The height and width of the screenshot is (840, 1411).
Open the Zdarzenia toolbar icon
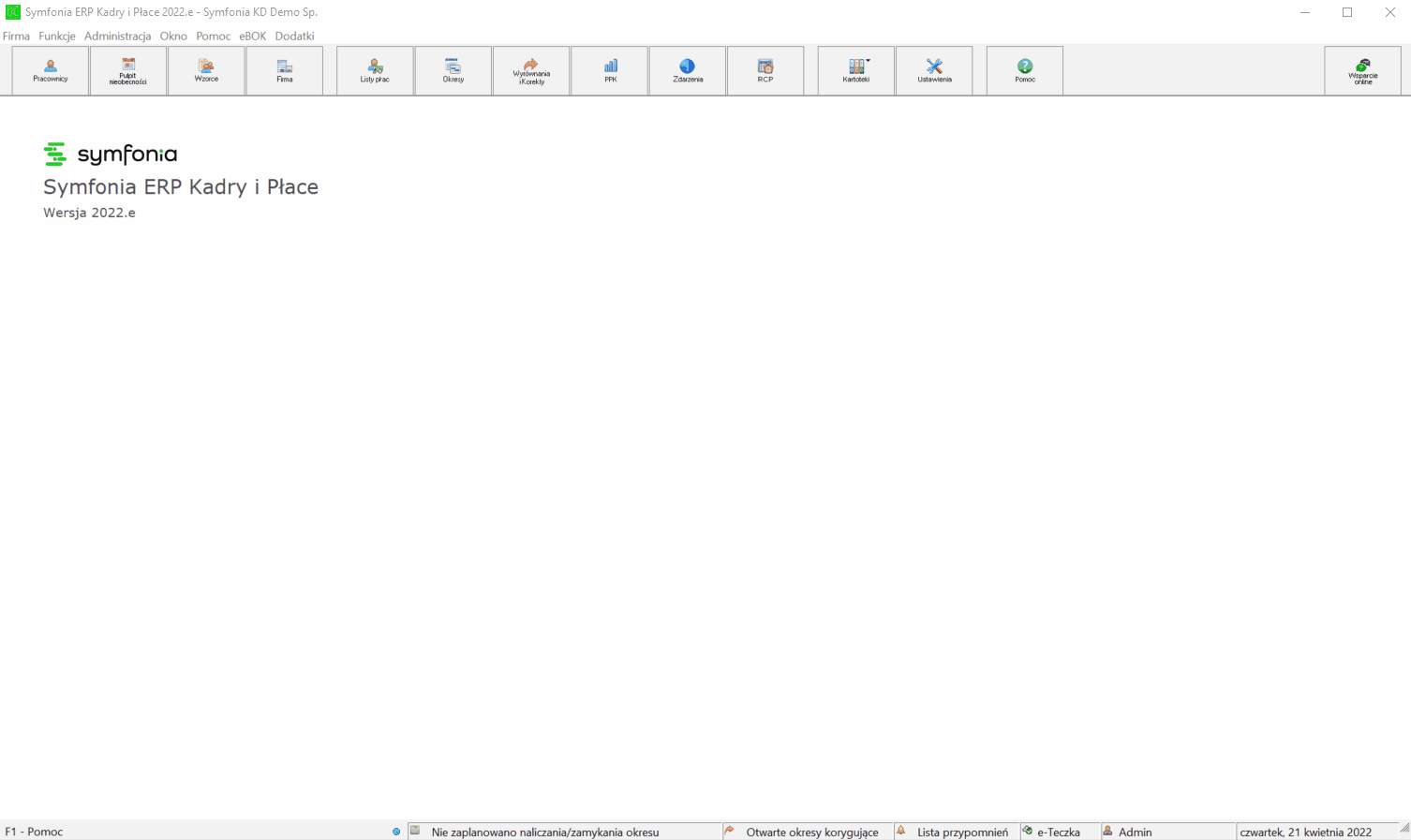[x=688, y=70]
